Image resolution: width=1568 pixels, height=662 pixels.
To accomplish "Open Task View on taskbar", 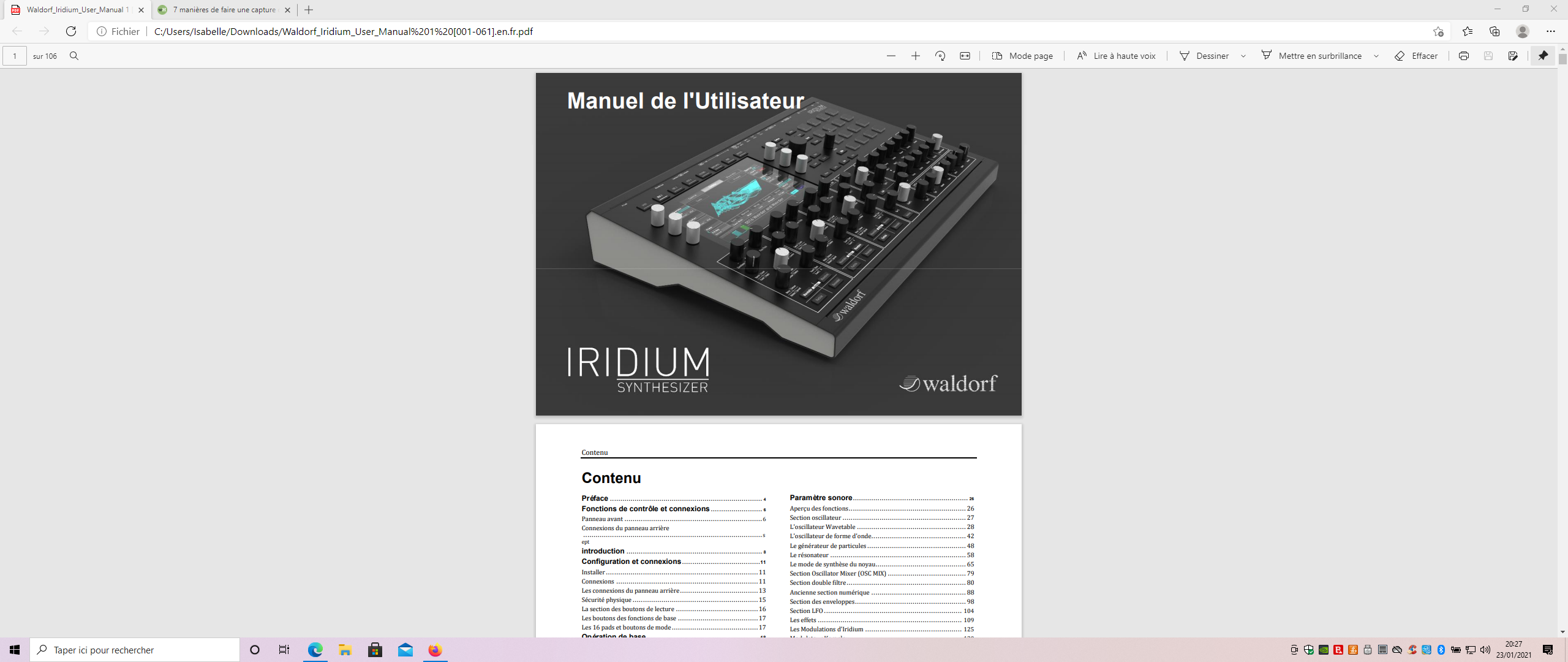I will coord(284,650).
